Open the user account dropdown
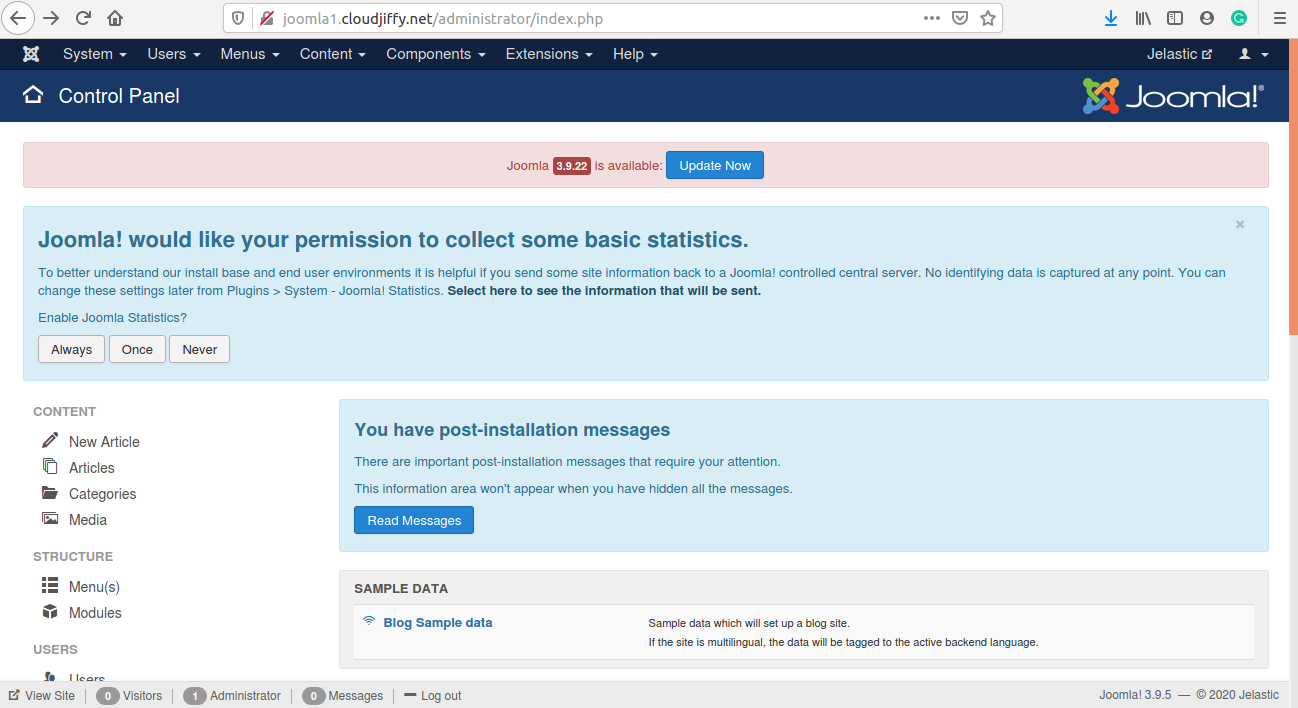The height and width of the screenshot is (708, 1298). click(1253, 54)
